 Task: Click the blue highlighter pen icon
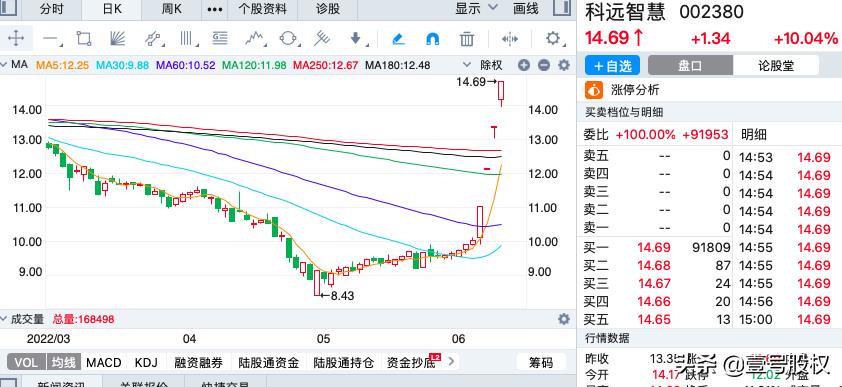398,39
